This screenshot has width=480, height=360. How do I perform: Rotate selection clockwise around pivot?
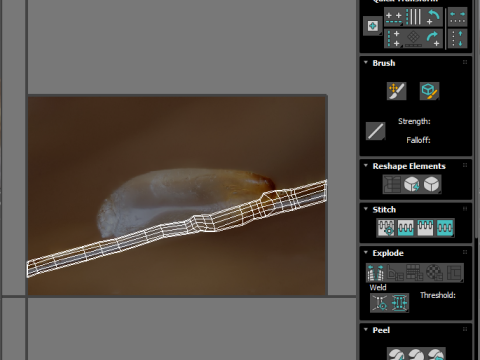pyautogui.click(x=433, y=39)
